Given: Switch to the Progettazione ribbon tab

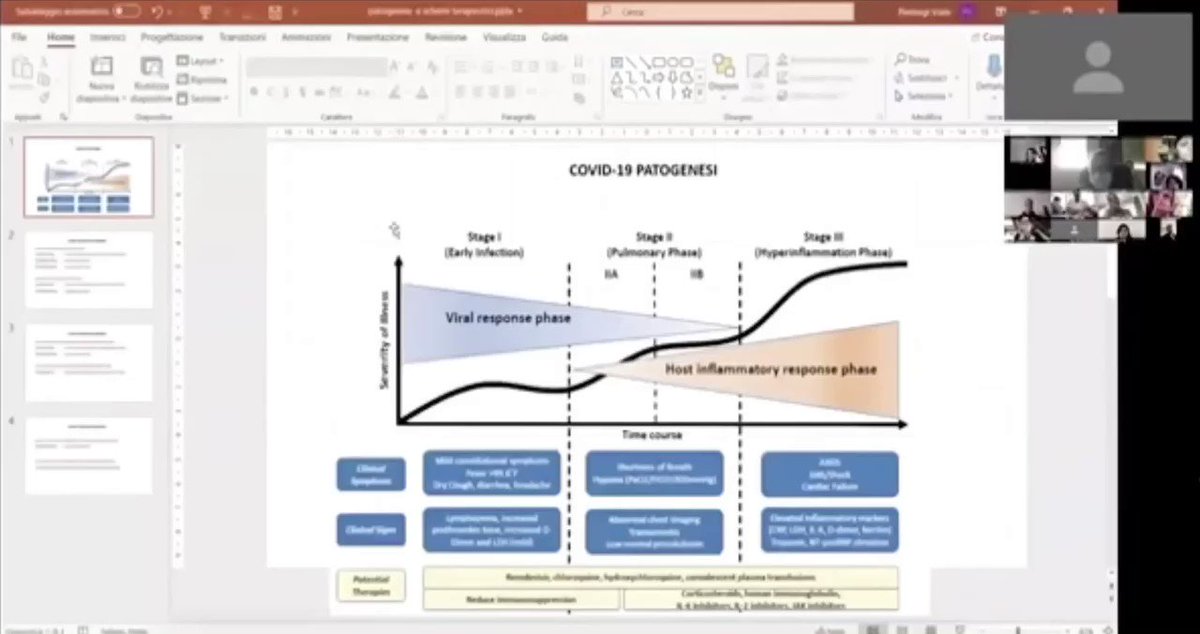Looking at the screenshot, I should pos(173,37).
